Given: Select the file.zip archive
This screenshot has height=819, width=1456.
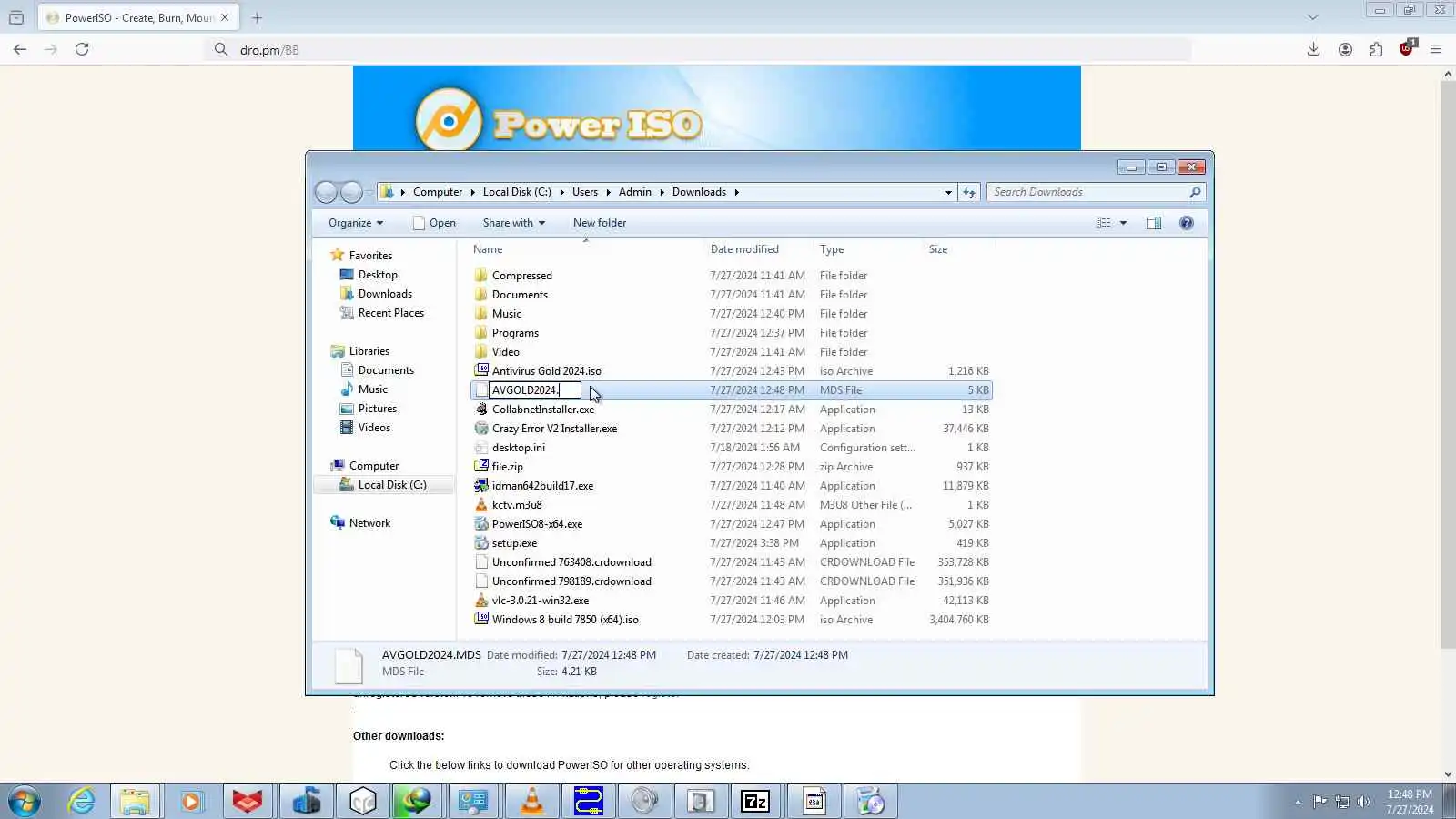Looking at the screenshot, I should coord(507,467).
